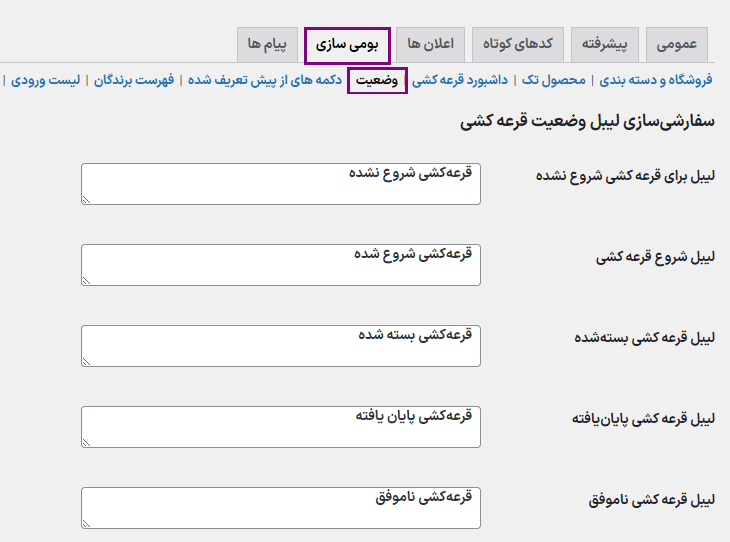Switch to the پیشرفته tab

[605, 45]
